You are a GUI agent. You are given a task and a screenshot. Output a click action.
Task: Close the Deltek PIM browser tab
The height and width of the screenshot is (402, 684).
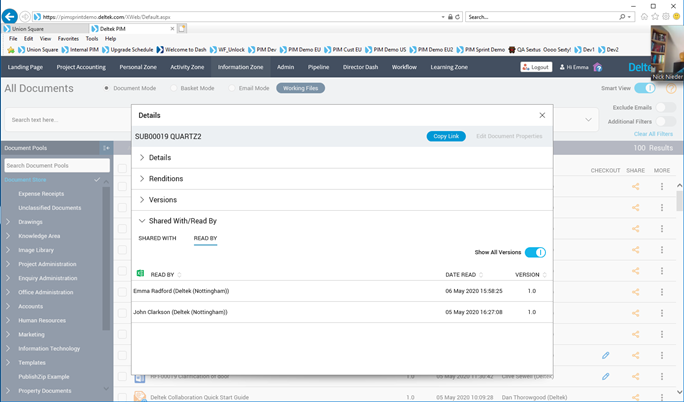(172, 29)
